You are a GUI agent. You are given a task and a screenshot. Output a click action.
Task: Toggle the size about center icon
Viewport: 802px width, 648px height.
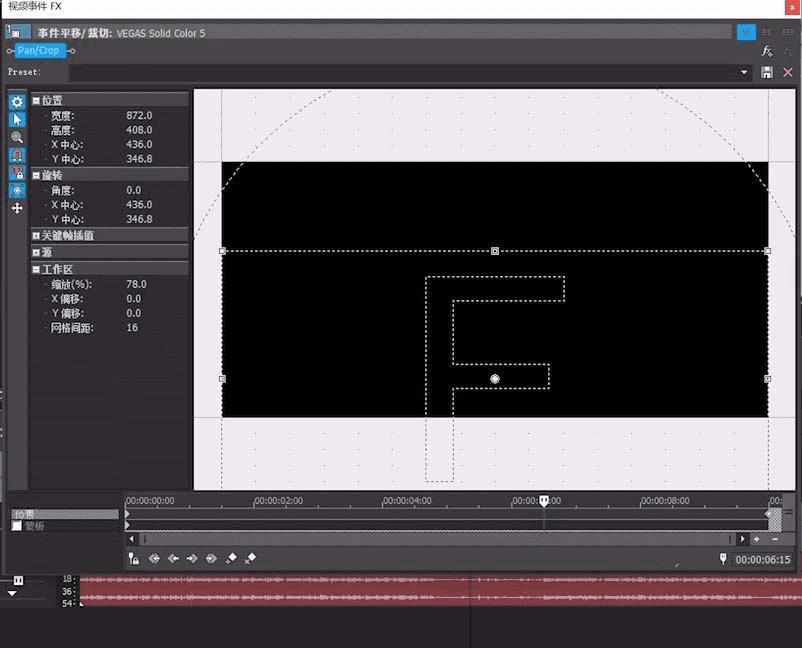tap(17, 190)
